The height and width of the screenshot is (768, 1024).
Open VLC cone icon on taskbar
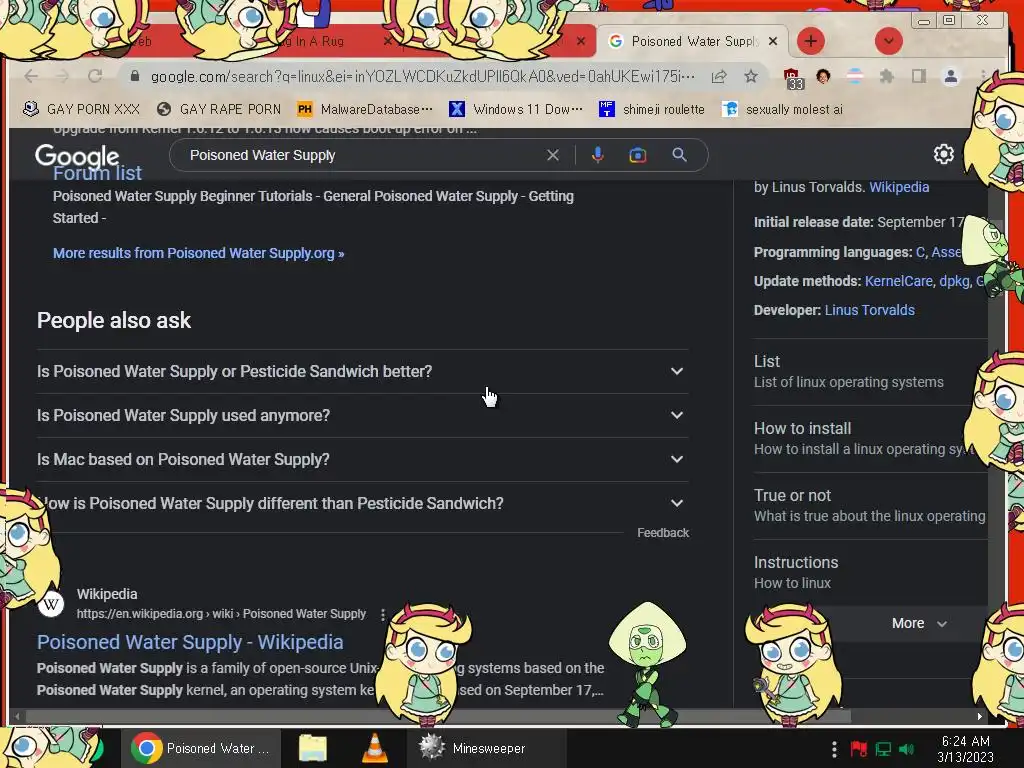point(374,748)
